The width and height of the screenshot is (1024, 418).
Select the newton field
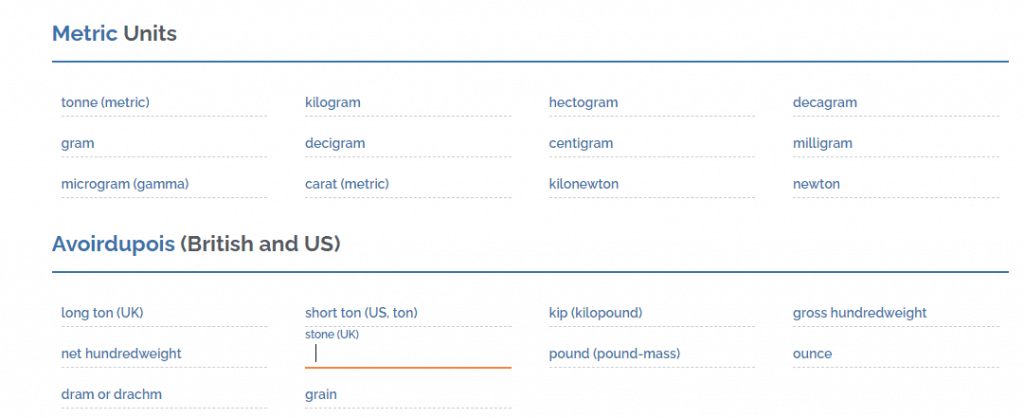(895, 185)
